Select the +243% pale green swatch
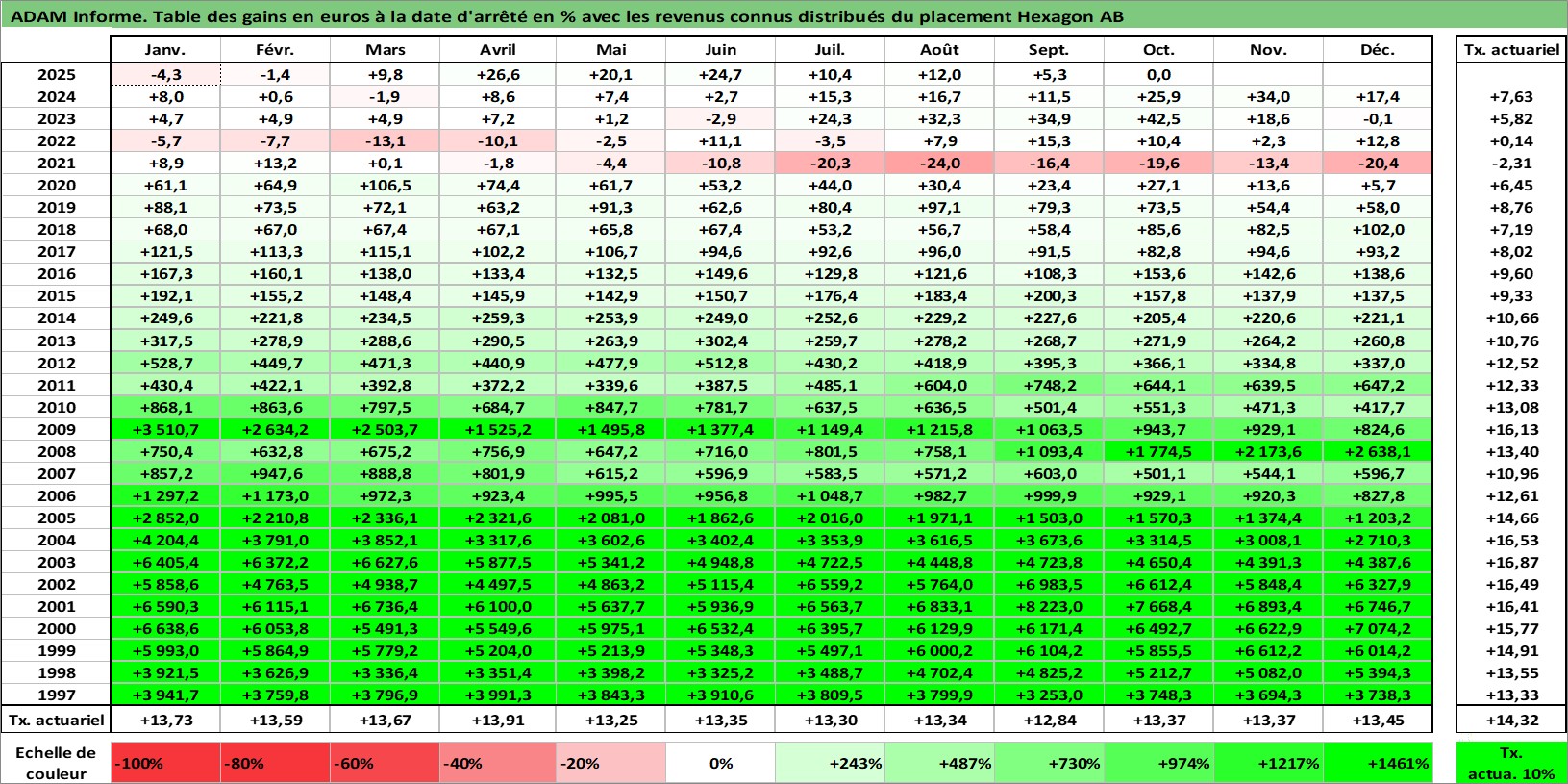The image size is (1568, 784). coord(831,763)
